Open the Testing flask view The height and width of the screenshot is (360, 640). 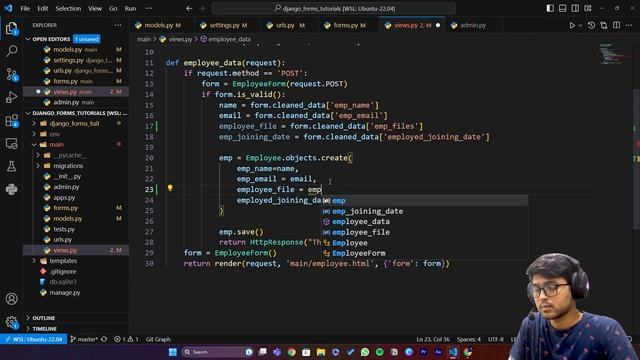pyautogui.click(x=11, y=166)
